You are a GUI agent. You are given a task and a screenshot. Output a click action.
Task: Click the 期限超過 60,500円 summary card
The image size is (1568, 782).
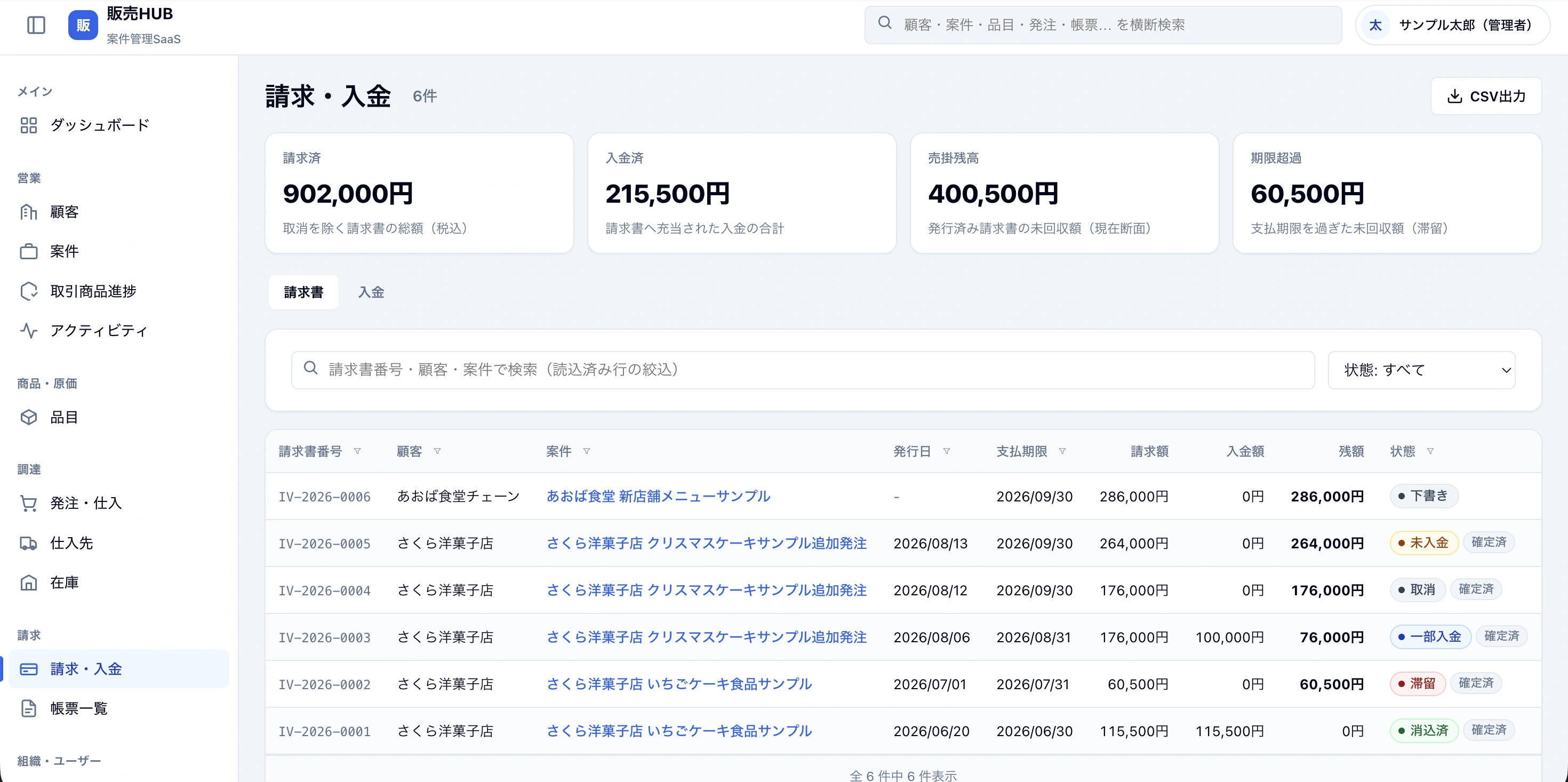[1387, 193]
